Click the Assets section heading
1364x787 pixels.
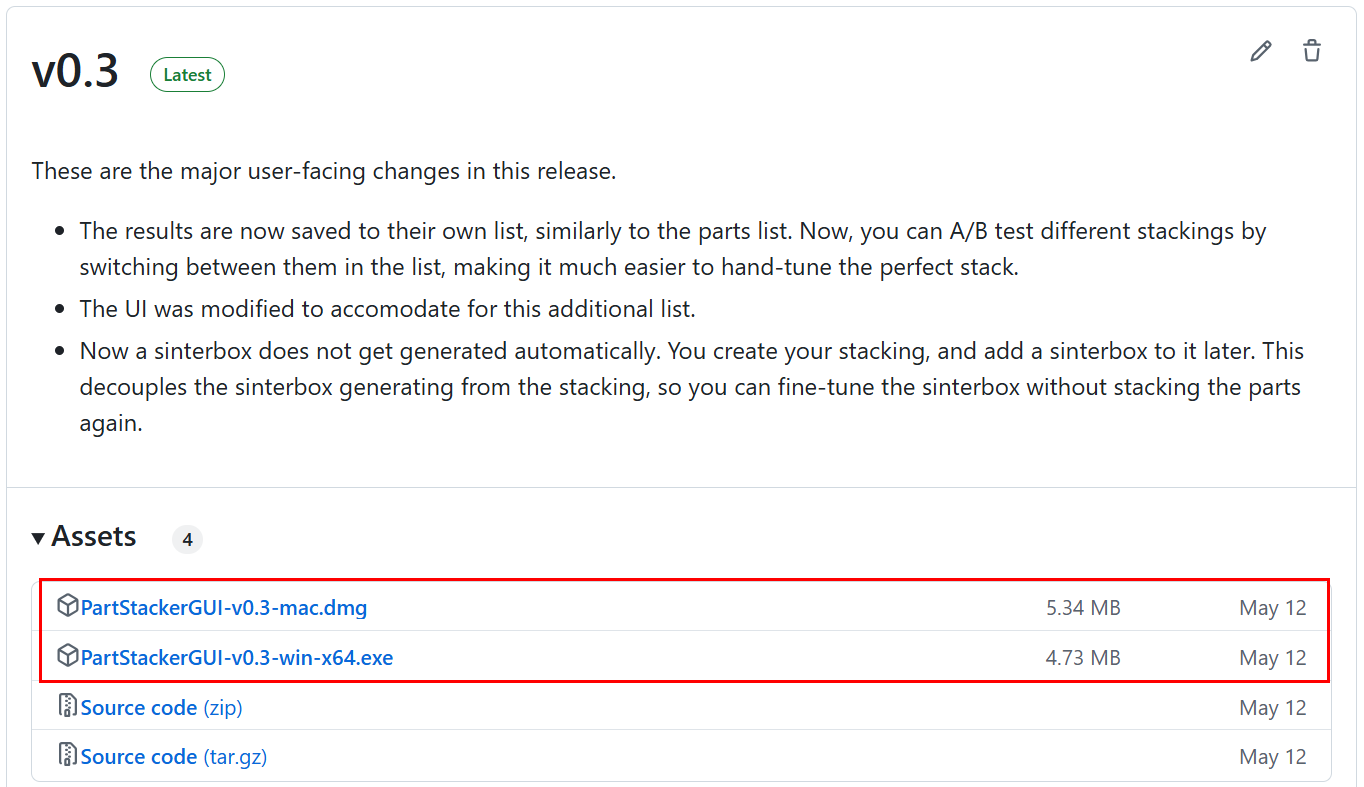tap(94, 537)
